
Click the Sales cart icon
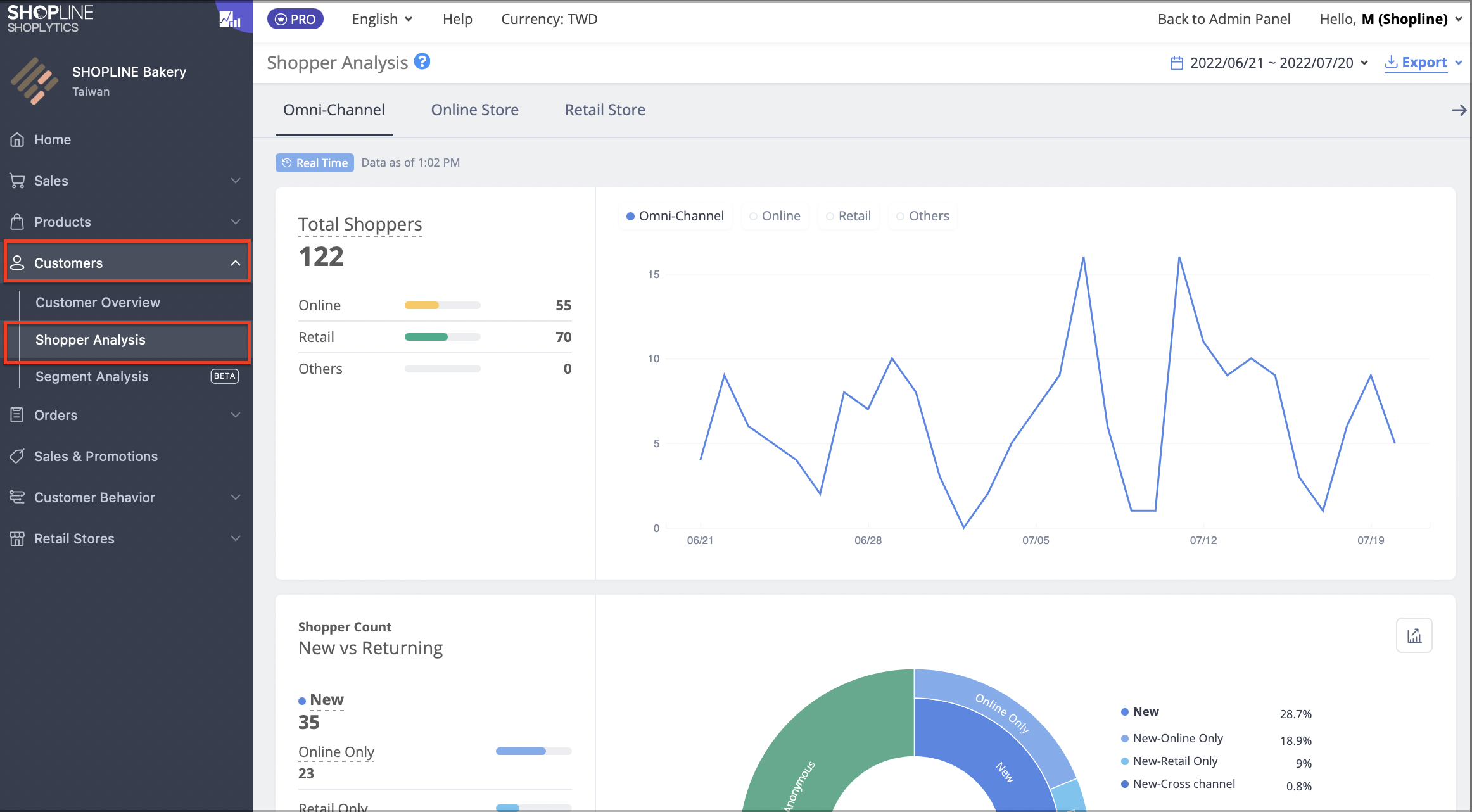coord(17,181)
